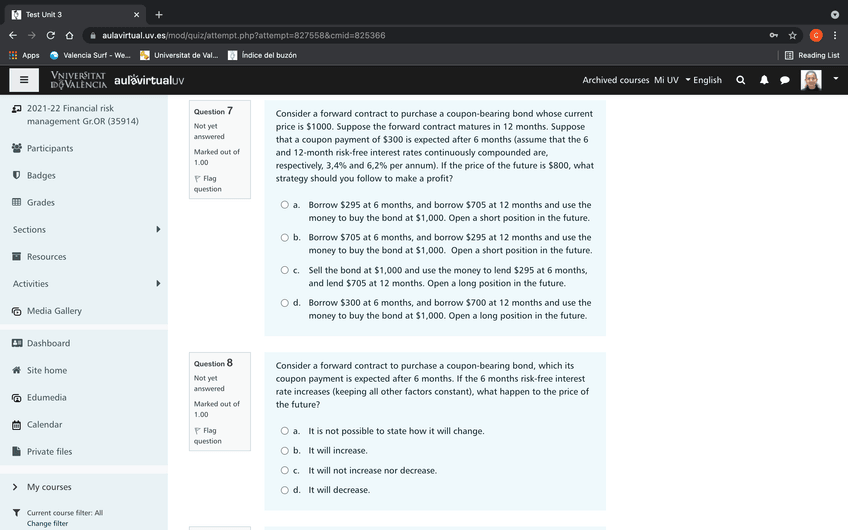Open the hamburger side menu toggle
Screen dimensions: 848x530
click(x=24, y=80)
